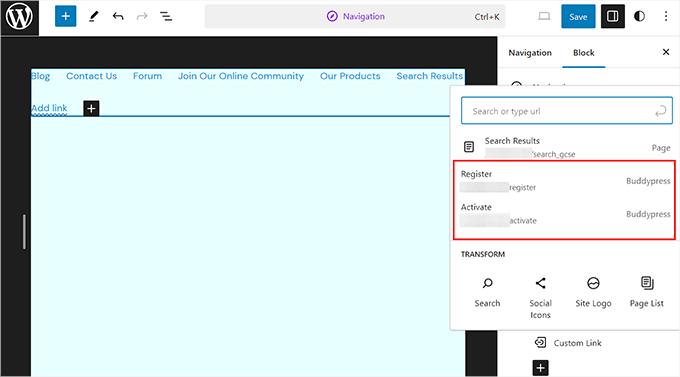The width and height of the screenshot is (680, 377).
Task: Select the Custom Link item in sidebar
Action: [x=568, y=343]
